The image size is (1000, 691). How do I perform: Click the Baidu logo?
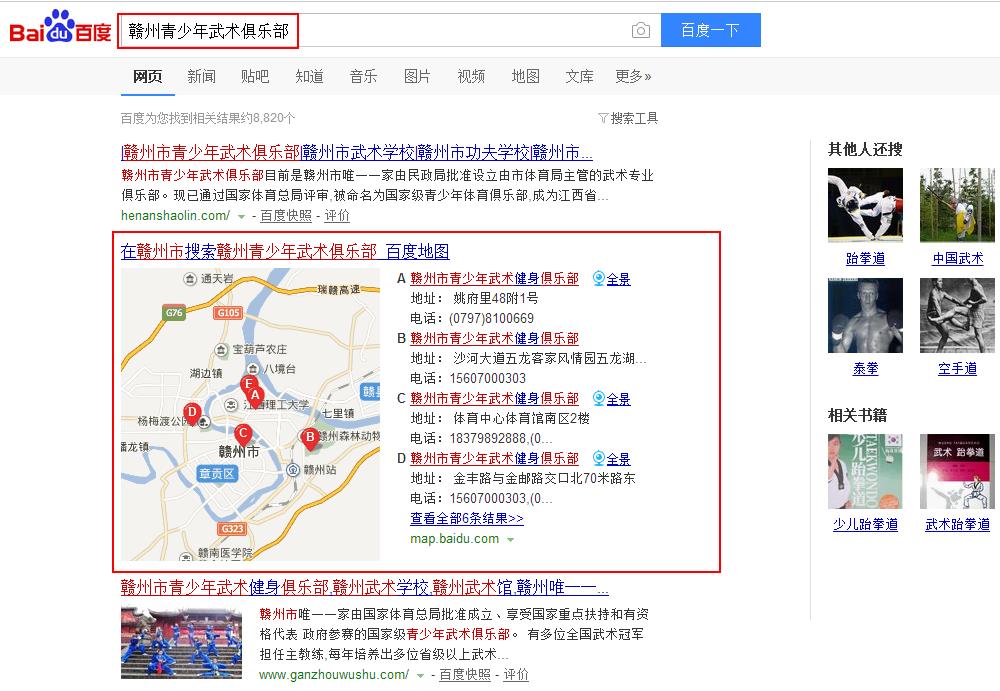click(x=61, y=27)
